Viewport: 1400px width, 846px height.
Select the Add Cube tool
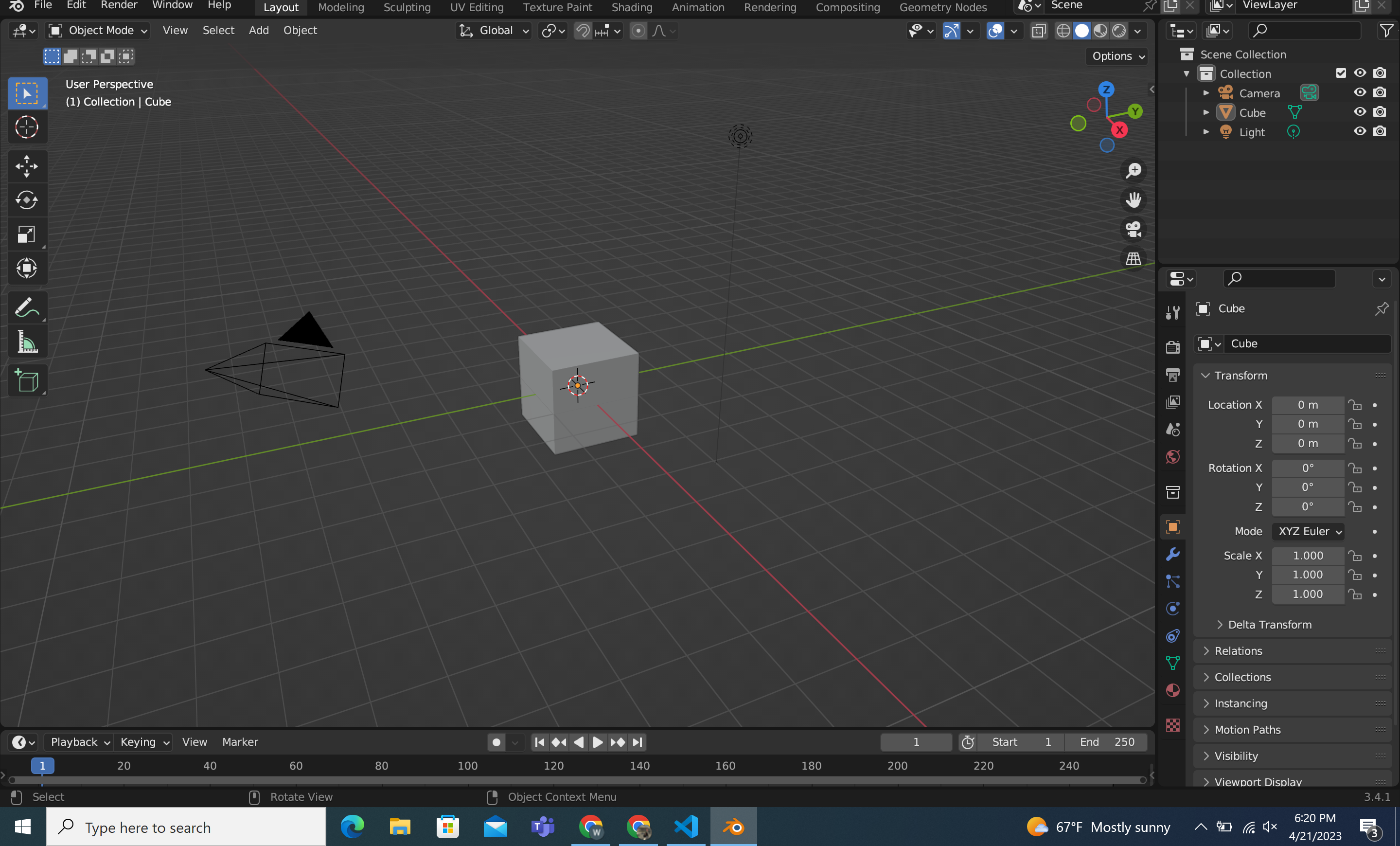pos(27,380)
